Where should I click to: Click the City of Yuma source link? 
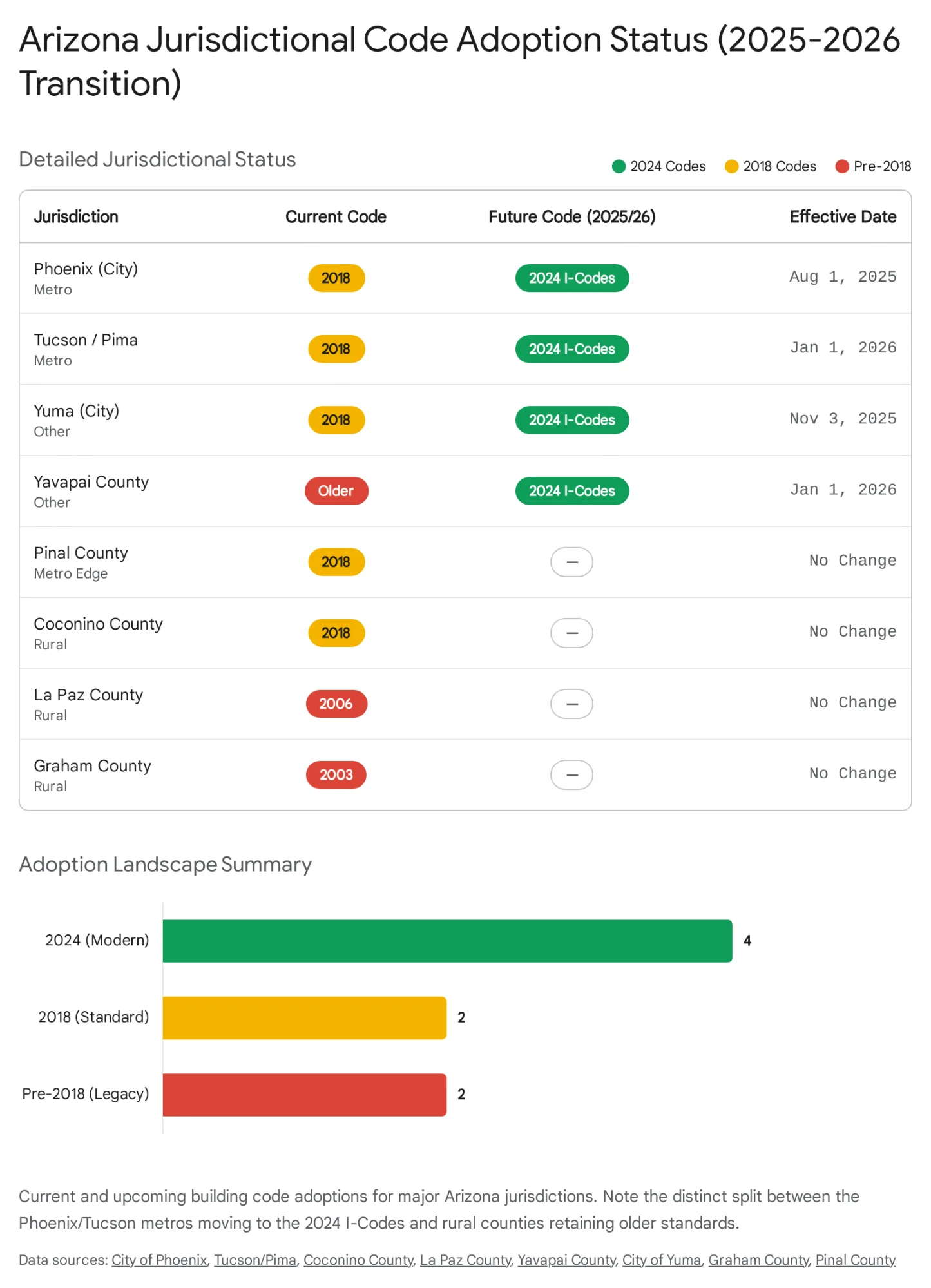click(x=661, y=1260)
